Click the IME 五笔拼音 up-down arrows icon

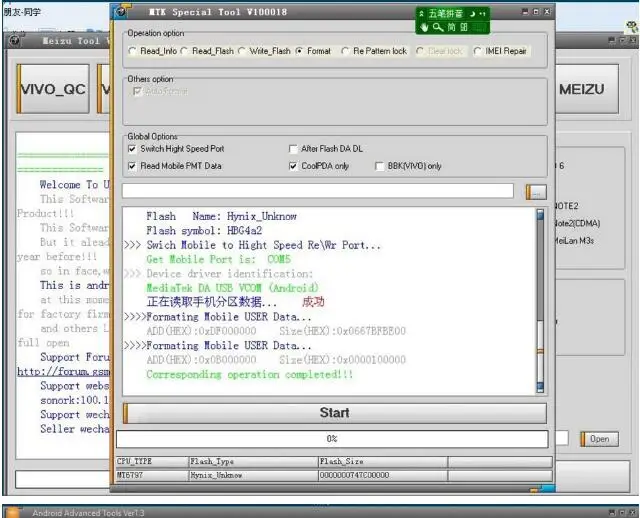coord(422,13)
